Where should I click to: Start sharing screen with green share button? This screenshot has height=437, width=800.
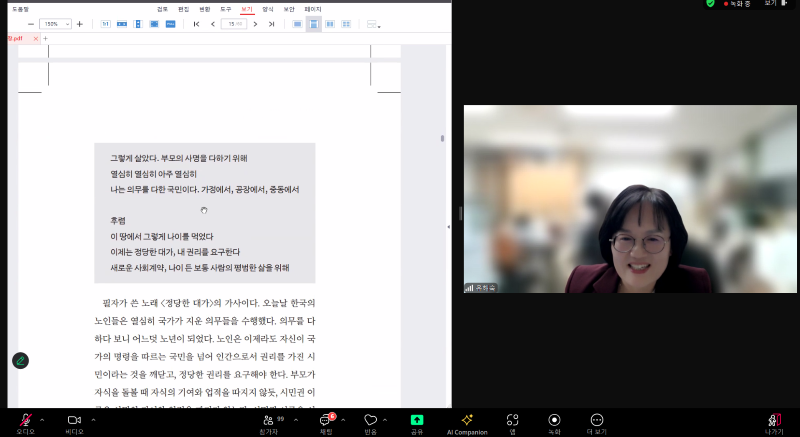tap(417, 420)
